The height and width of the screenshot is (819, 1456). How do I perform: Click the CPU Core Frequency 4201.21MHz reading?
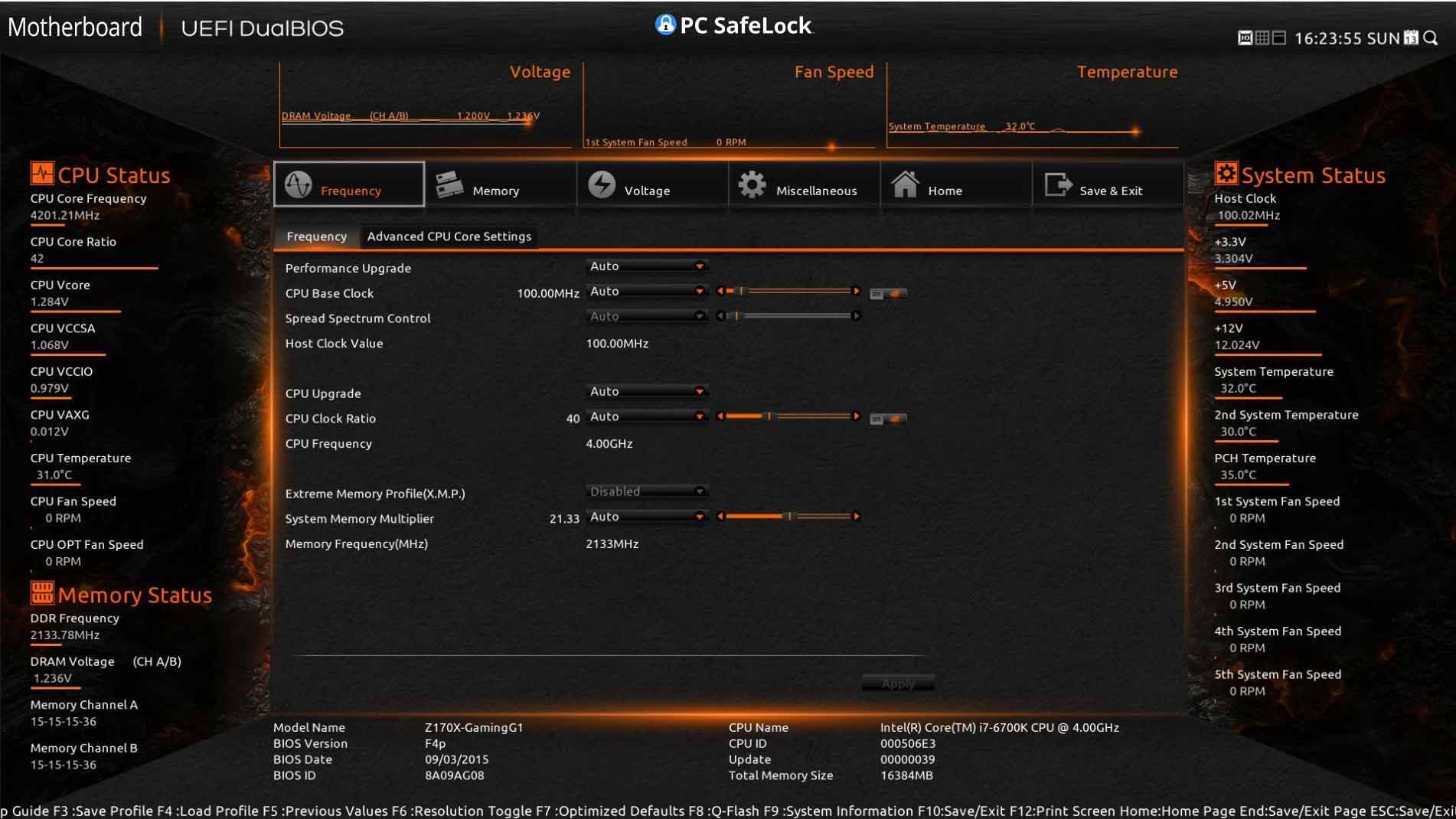click(65, 215)
